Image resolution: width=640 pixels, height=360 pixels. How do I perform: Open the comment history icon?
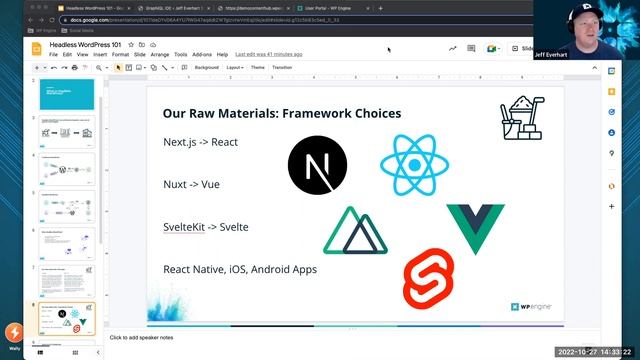coord(471,49)
